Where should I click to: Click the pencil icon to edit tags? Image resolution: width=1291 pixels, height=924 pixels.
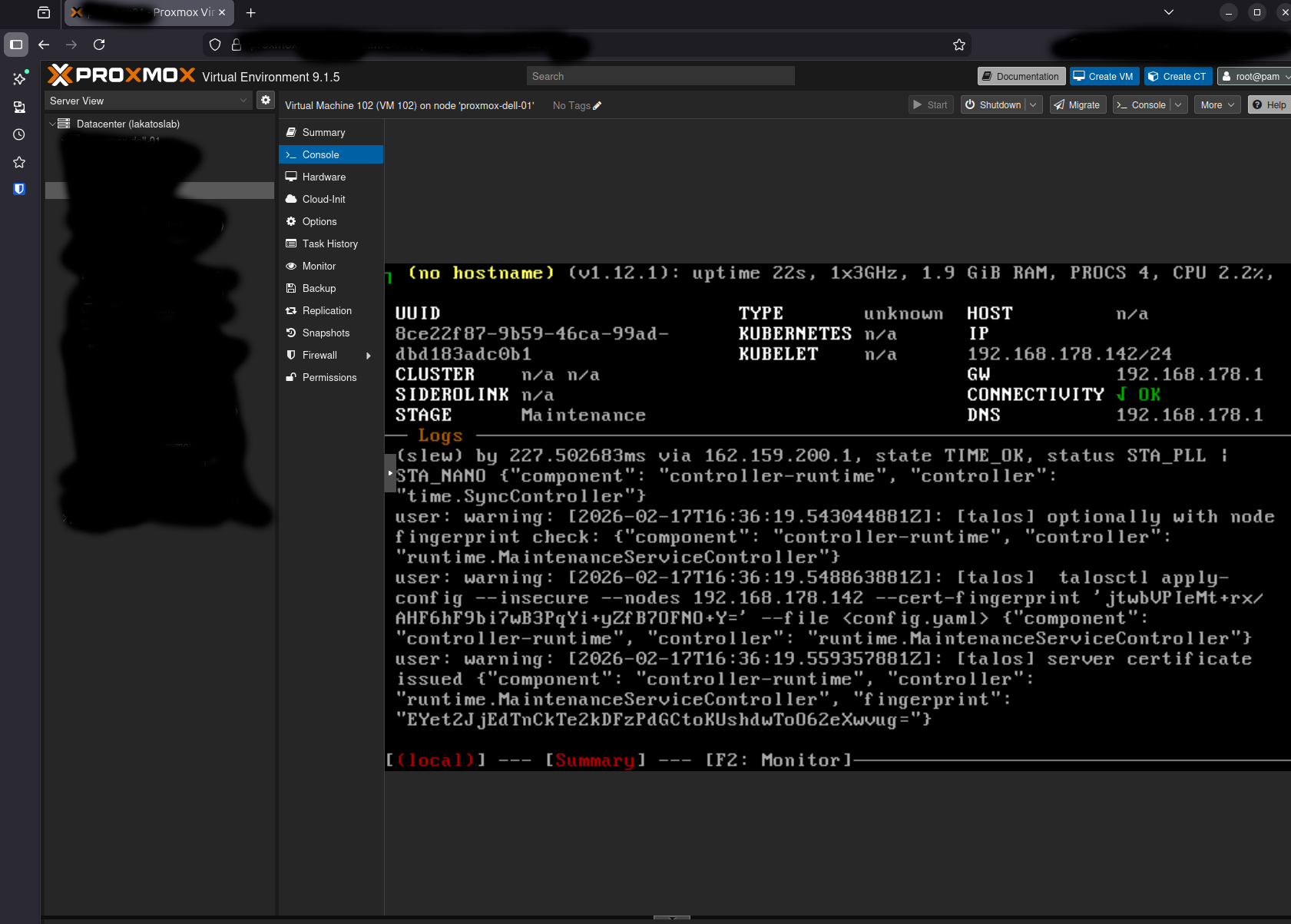[x=598, y=106]
